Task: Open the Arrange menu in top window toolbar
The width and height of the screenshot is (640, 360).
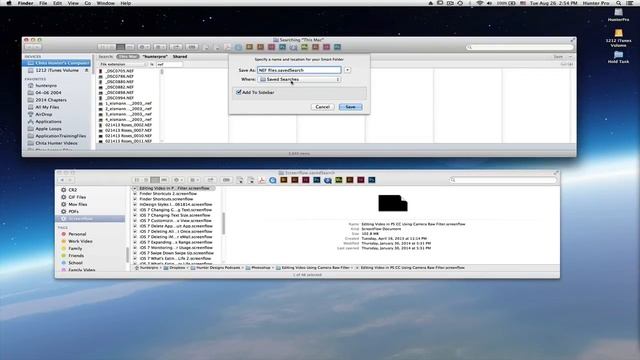Action: pyautogui.click(x=160, y=47)
